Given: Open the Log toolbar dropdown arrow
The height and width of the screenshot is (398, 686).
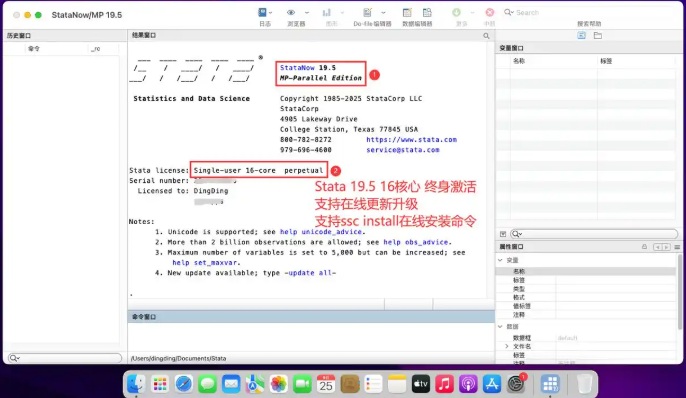Looking at the screenshot, I should pos(271,13).
